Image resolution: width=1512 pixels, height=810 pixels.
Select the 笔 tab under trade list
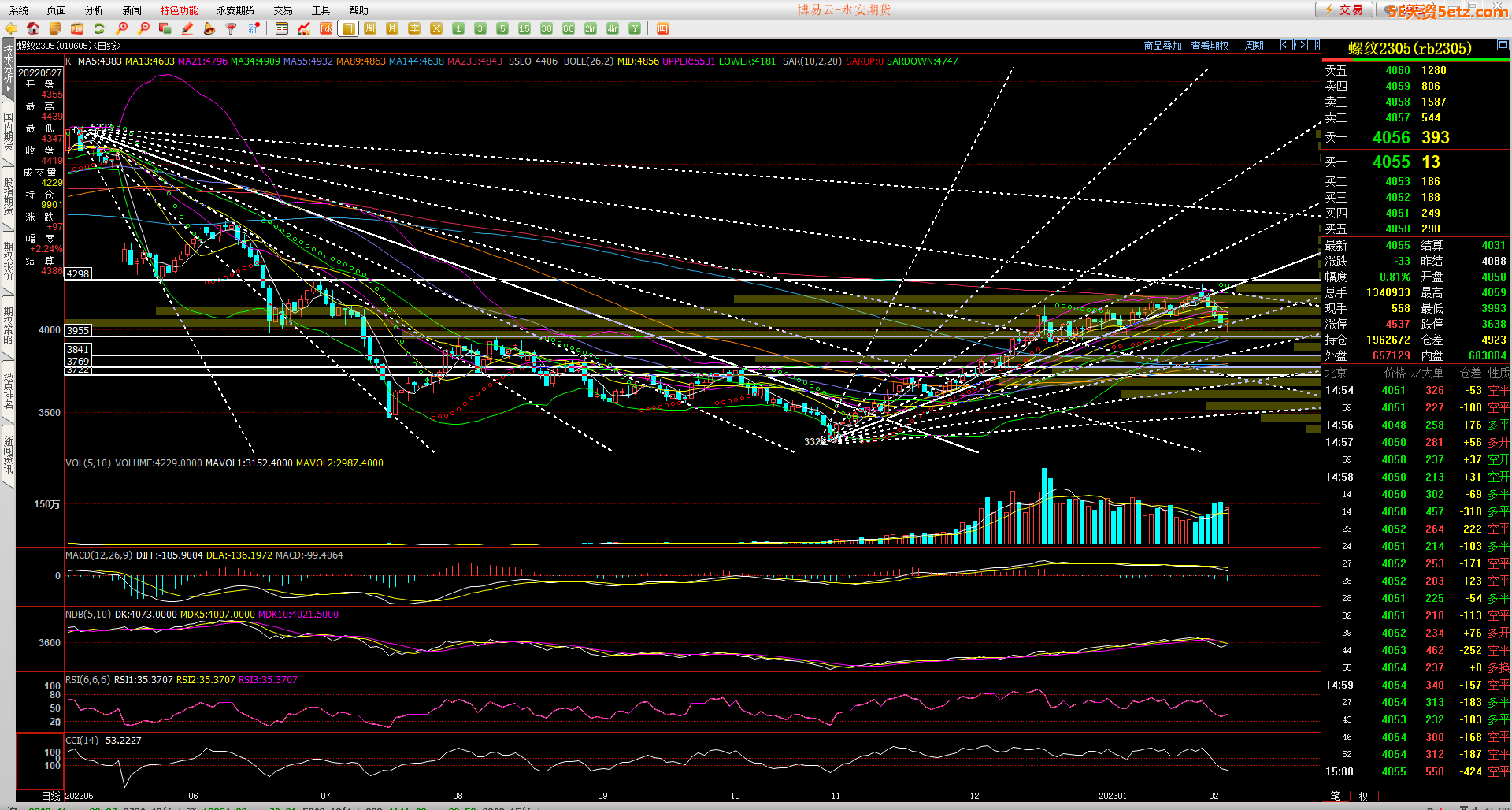pos(1335,796)
